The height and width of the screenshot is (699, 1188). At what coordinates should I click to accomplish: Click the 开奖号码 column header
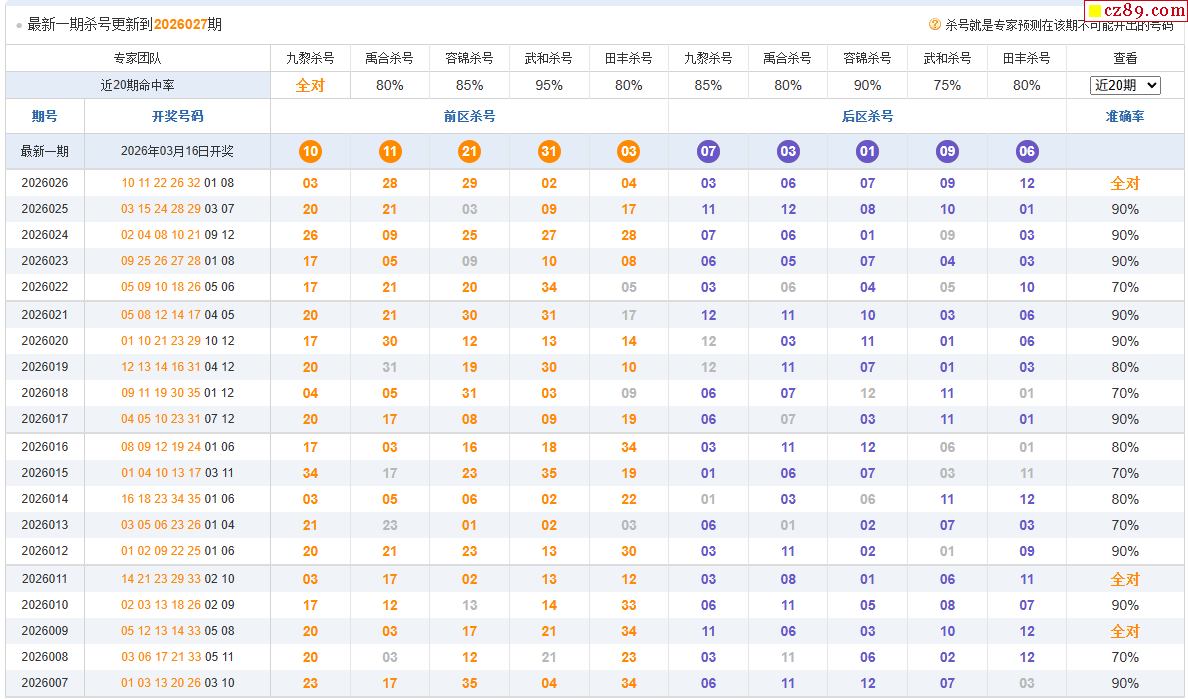click(177, 117)
